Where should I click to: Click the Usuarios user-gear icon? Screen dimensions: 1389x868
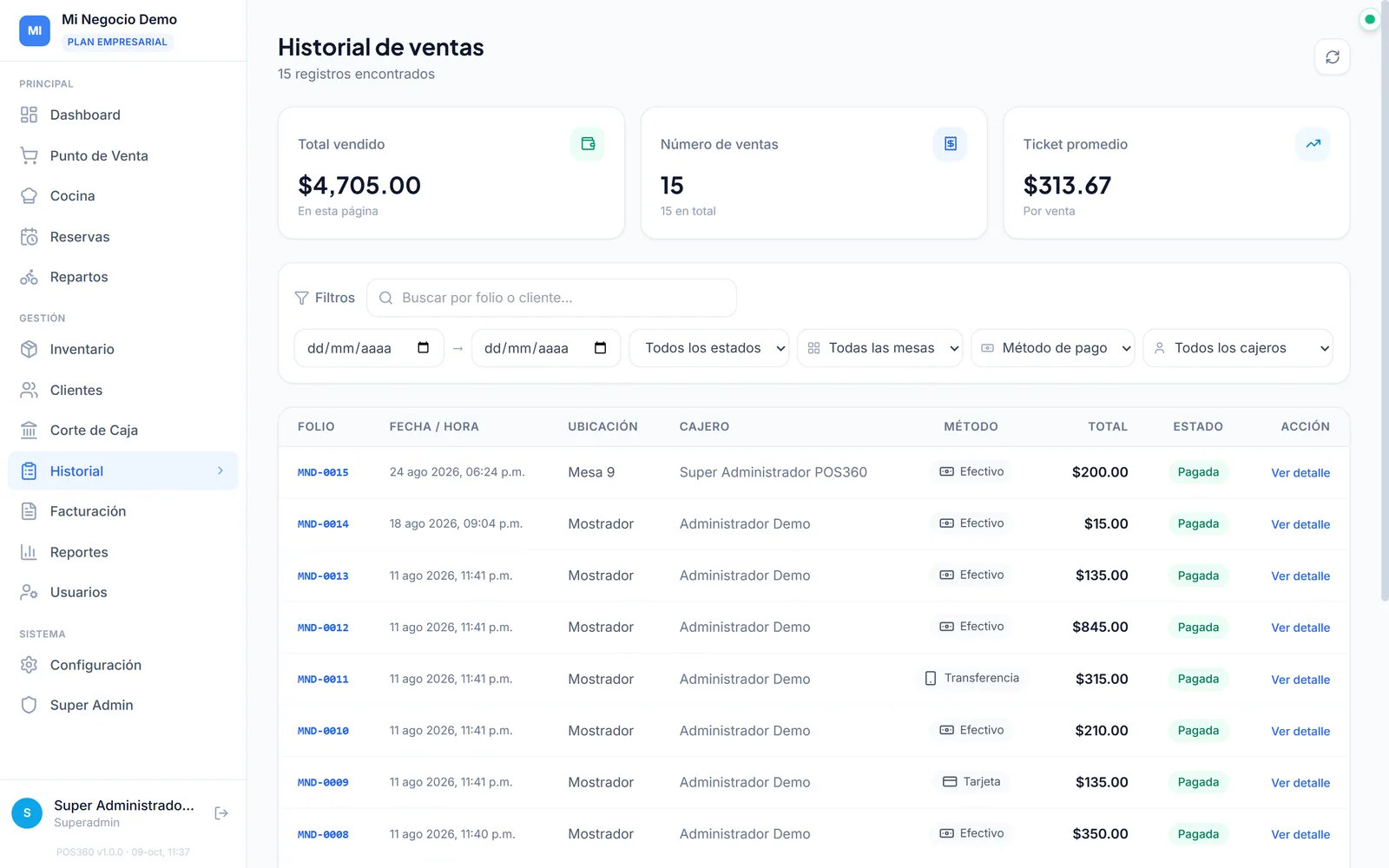29,592
